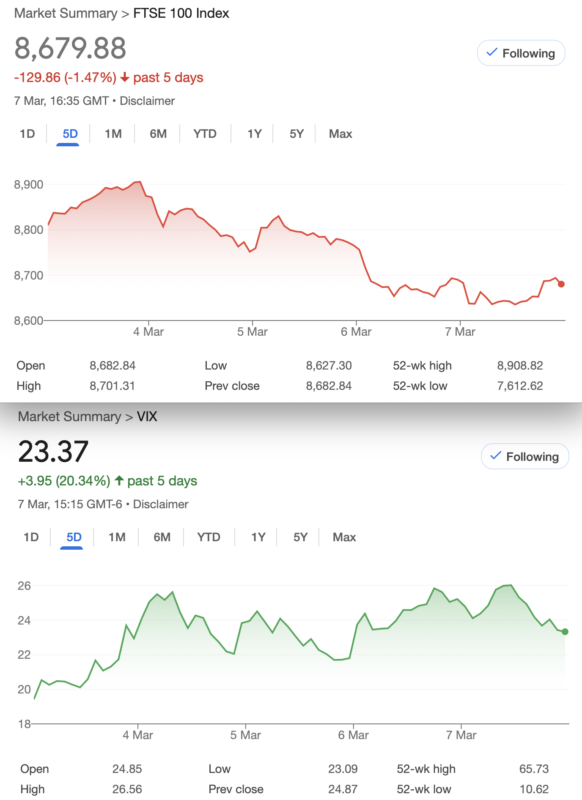The width and height of the screenshot is (582, 800).
Task: Click the red end-point dot on FTSE chart
Action: tap(561, 284)
